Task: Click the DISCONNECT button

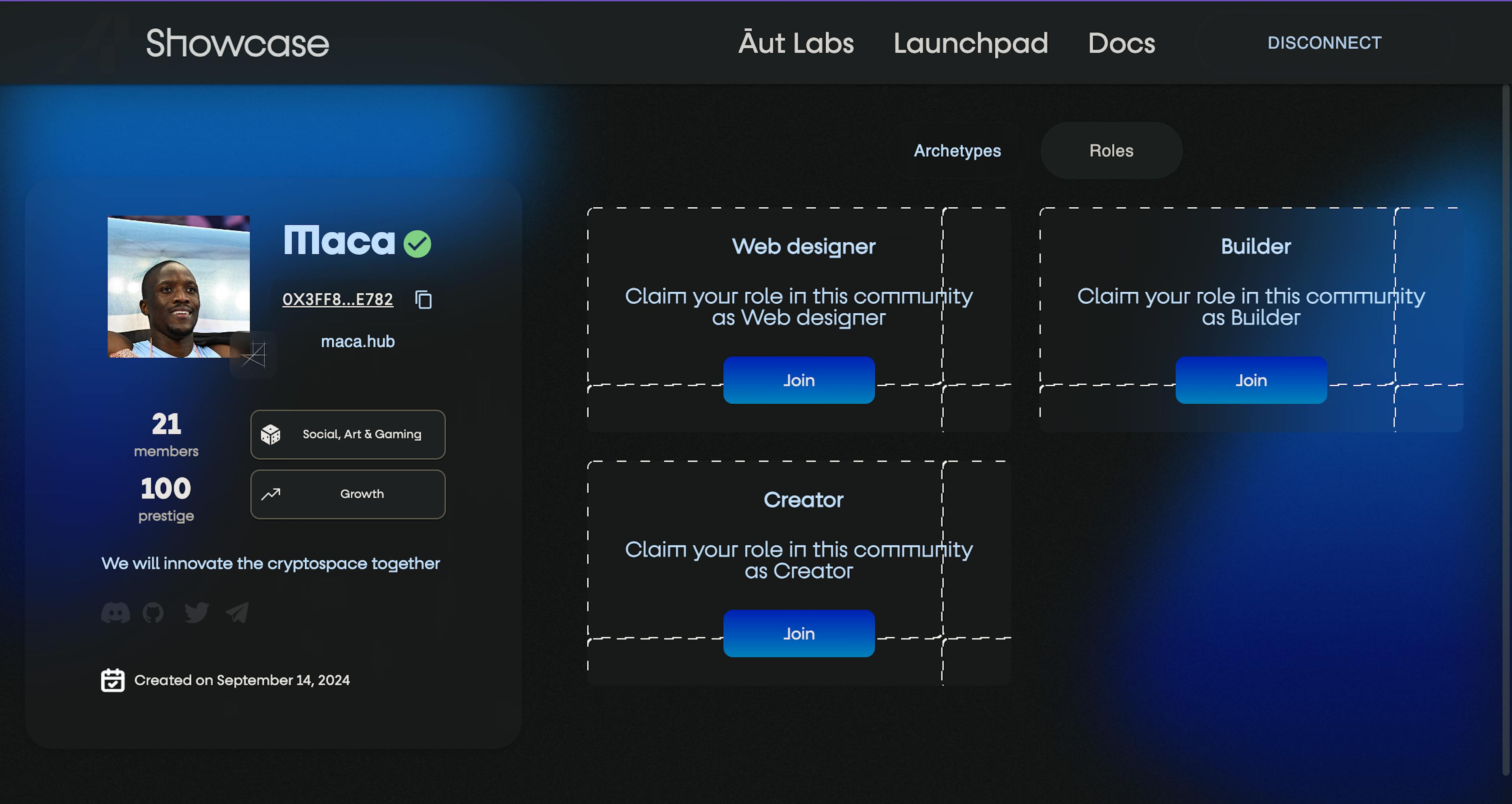Action: (1324, 43)
